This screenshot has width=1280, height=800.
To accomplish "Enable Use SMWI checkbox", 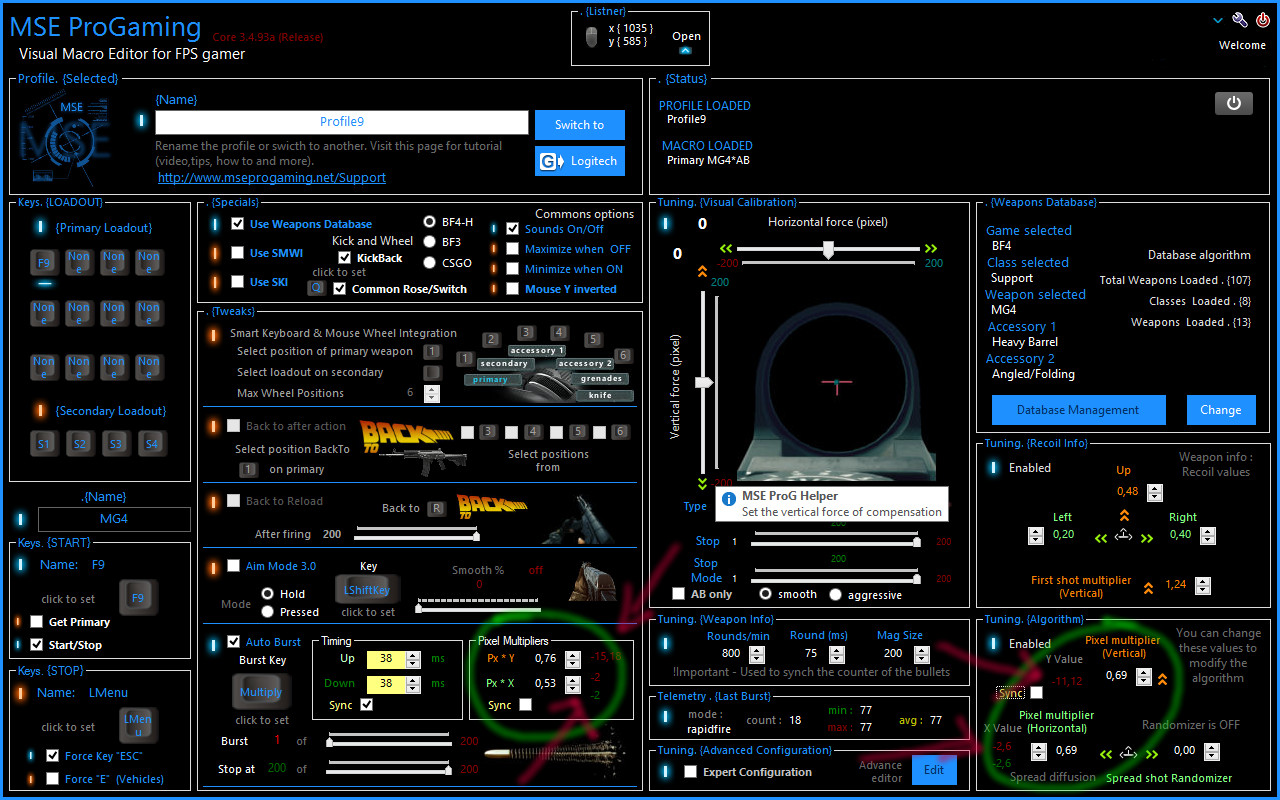I will click(x=237, y=253).
